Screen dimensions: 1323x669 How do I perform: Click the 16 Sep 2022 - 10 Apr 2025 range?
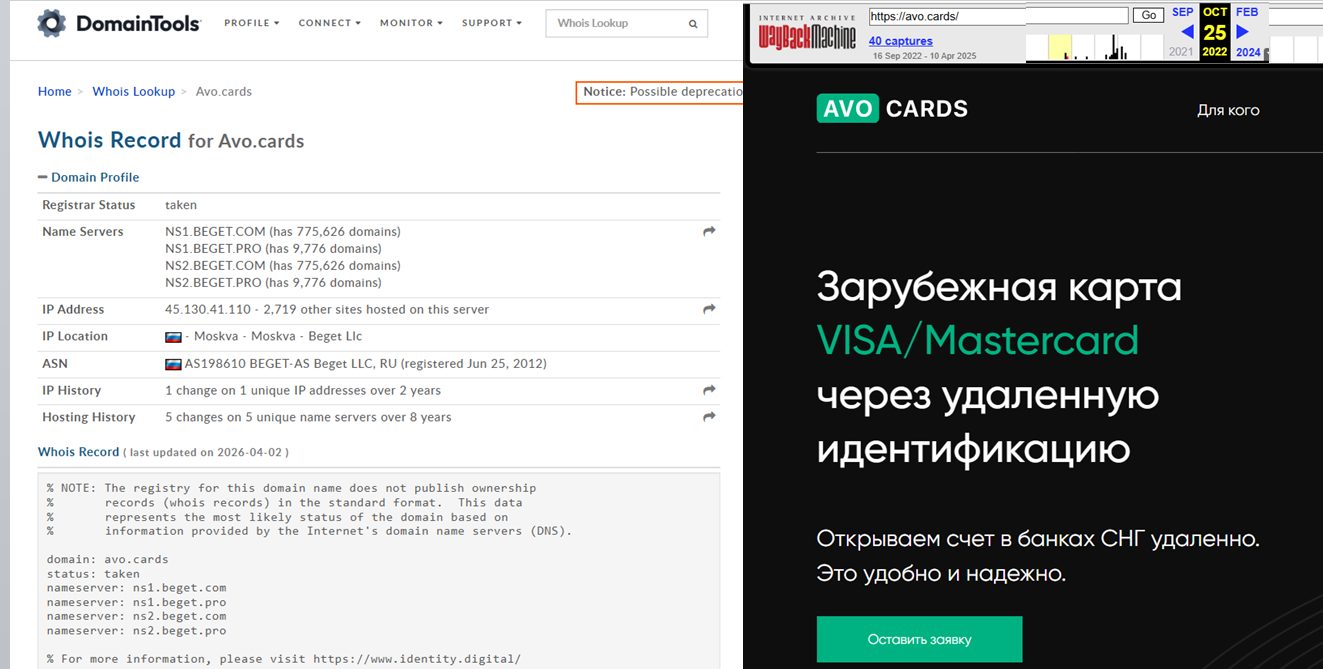[924, 56]
